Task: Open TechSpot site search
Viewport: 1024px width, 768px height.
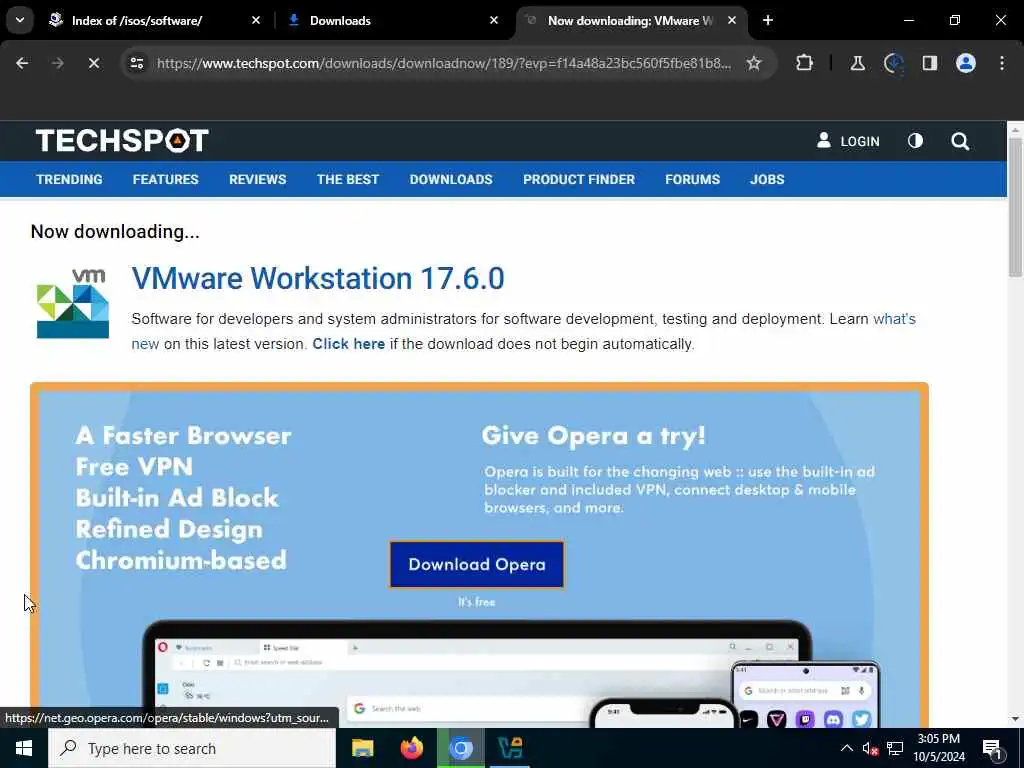Action: 960,141
